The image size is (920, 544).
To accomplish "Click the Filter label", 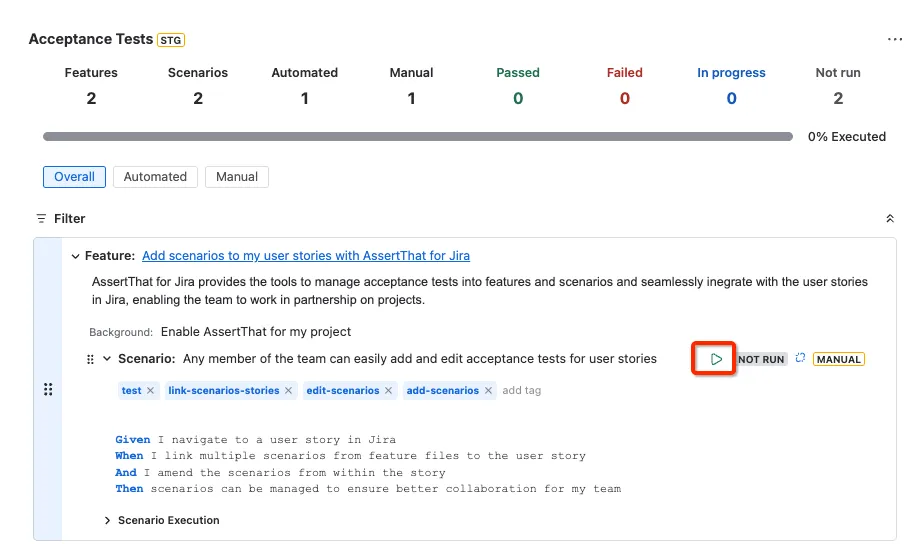I will click(69, 218).
